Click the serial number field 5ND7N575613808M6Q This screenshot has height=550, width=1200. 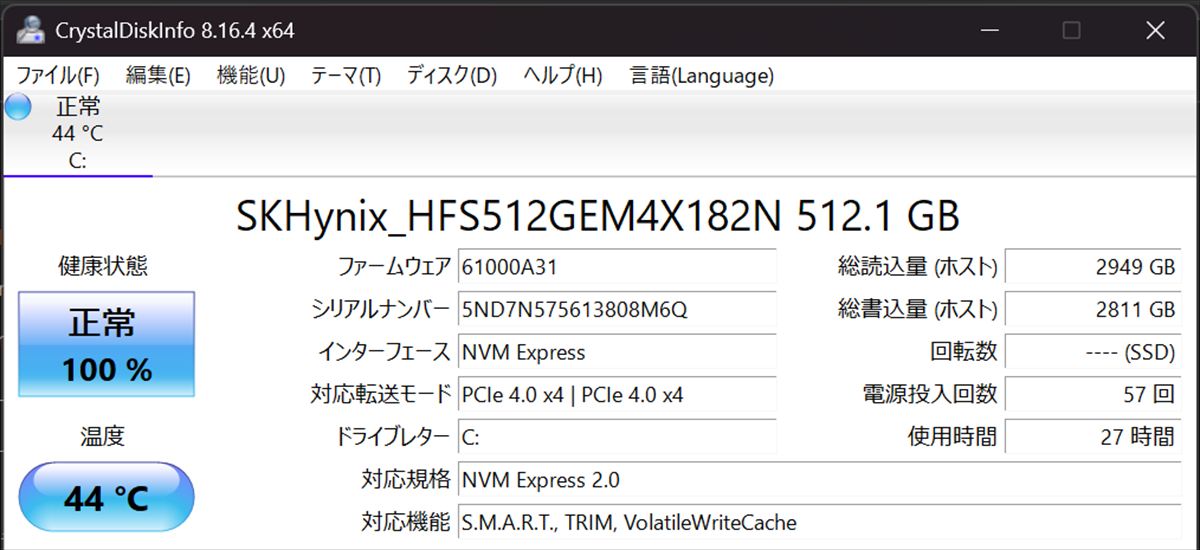coord(617,310)
